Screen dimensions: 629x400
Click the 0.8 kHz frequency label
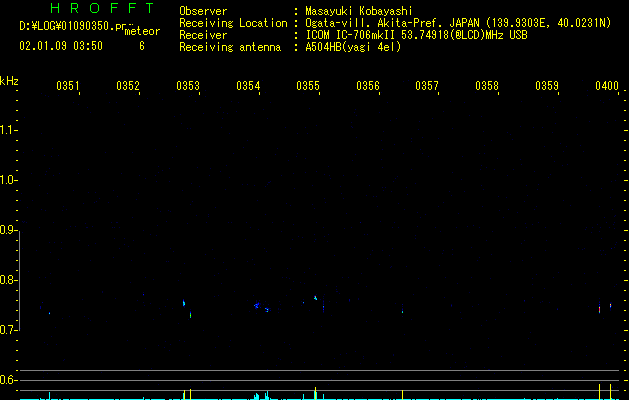pyautogui.click(x=7, y=280)
